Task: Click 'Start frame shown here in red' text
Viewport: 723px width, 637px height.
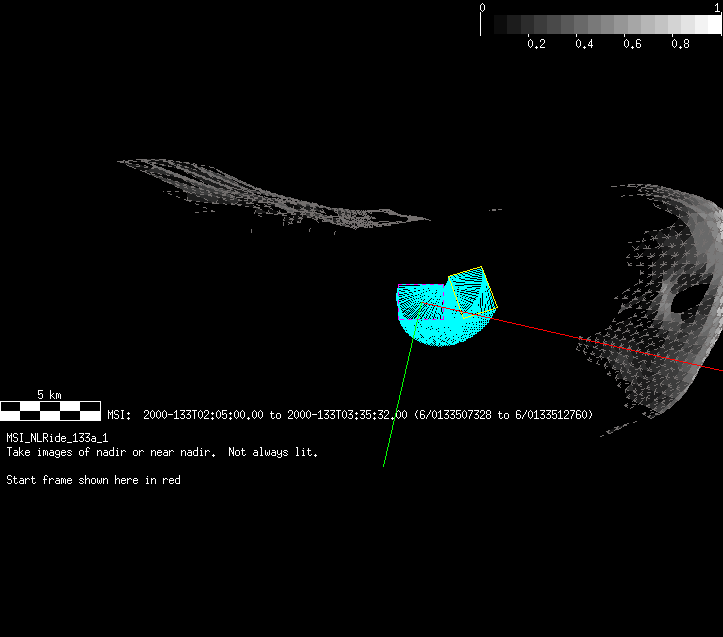Action: pos(93,480)
